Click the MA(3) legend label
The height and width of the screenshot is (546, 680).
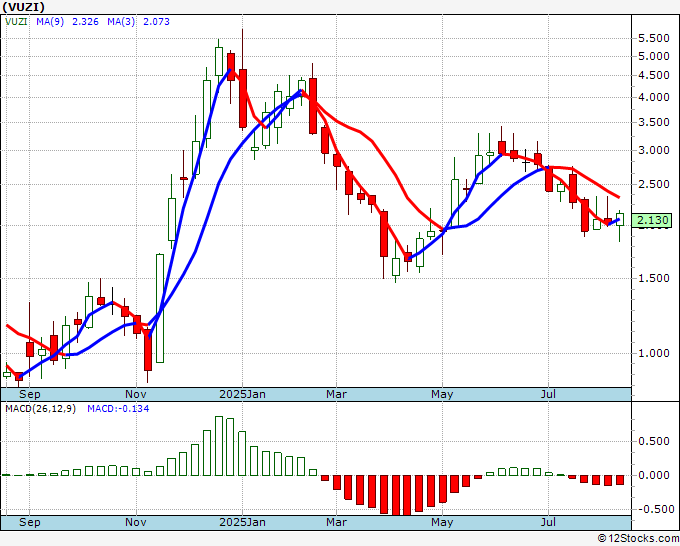121,22
